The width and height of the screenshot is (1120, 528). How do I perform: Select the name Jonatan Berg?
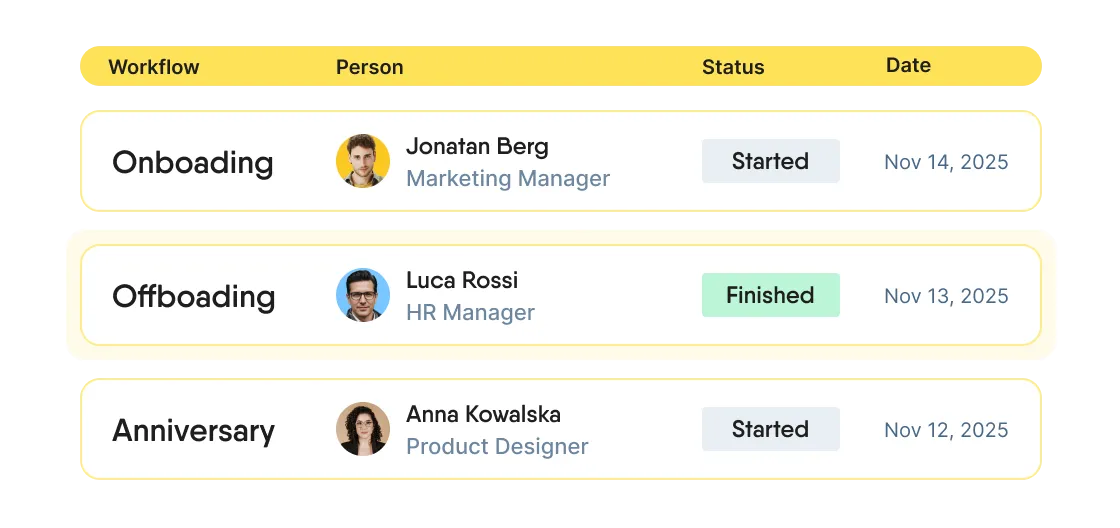point(477,146)
